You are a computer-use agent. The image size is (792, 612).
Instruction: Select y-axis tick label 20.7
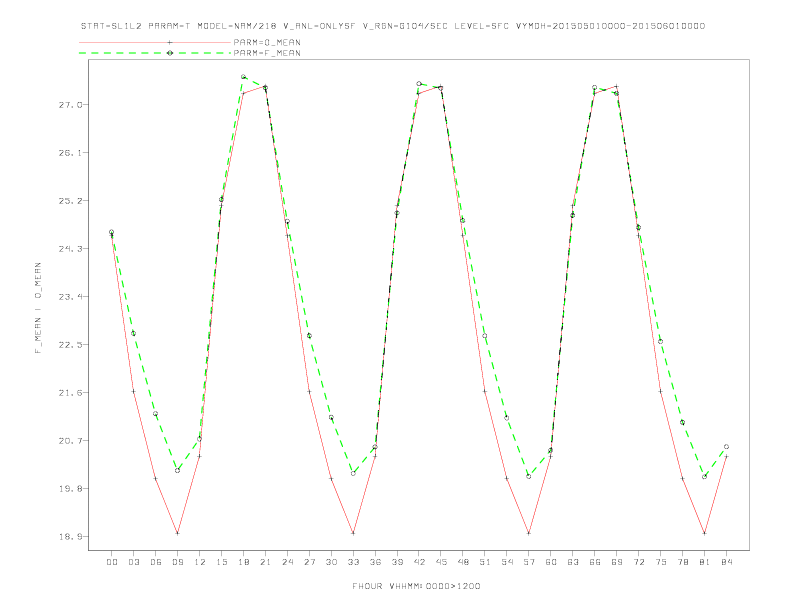[x=70, y=440]
